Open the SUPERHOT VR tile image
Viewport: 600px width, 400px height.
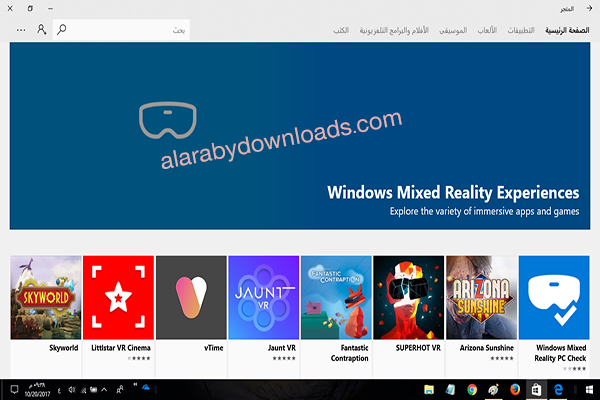point(409,297)
